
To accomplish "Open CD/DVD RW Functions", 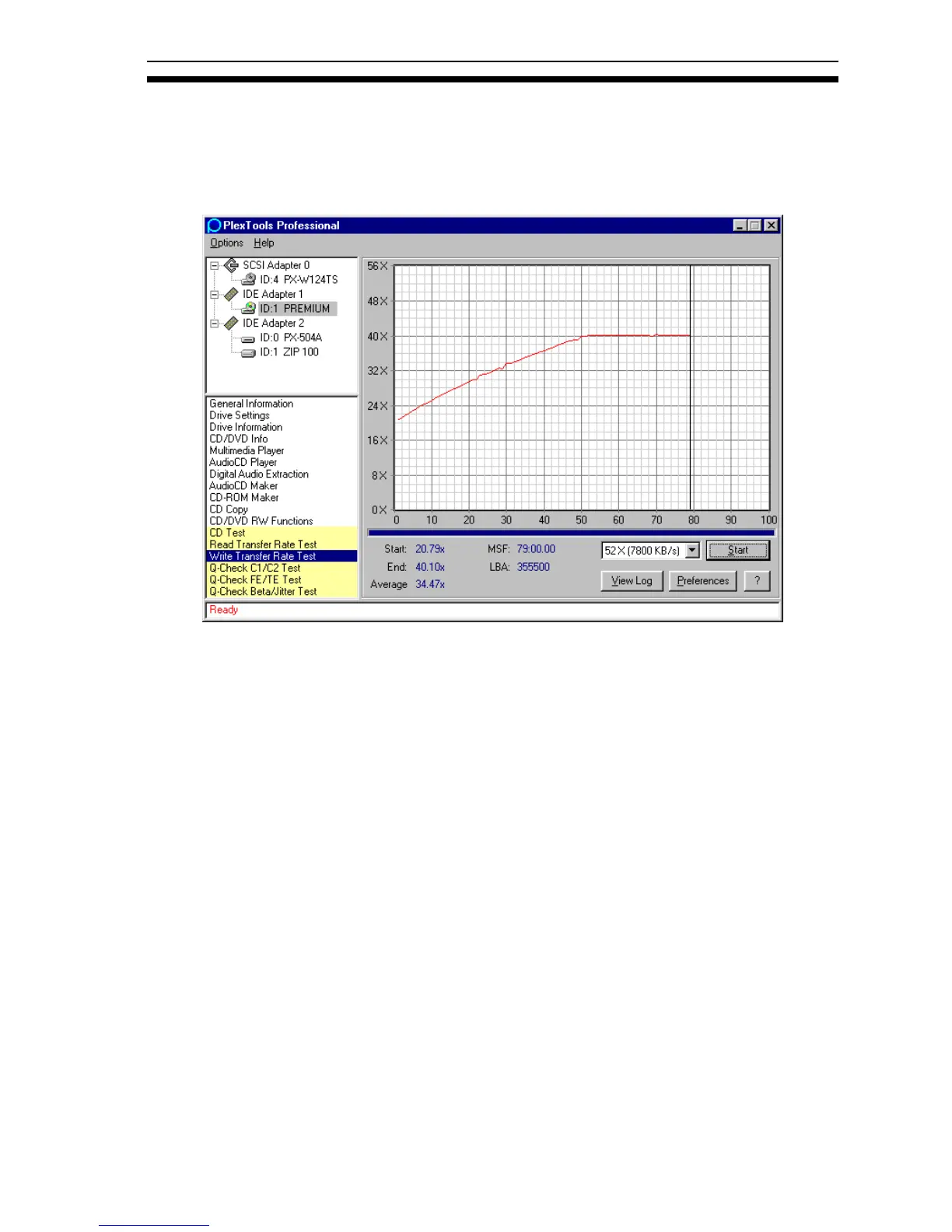I will (261, 521).
